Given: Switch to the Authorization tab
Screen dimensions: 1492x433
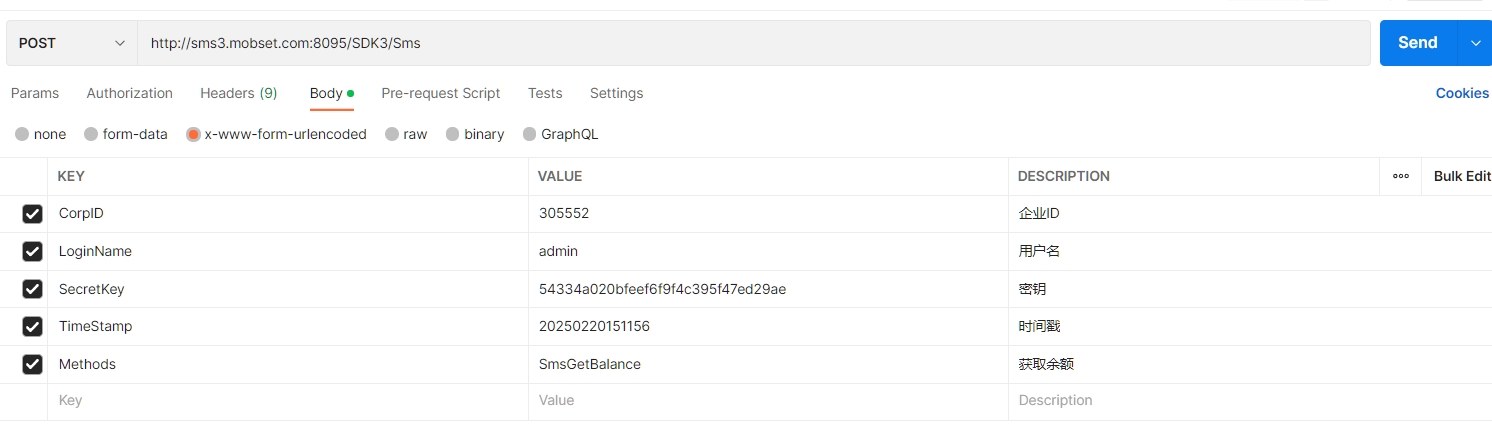Looking at the screenshot, I should tap(130, 93).
